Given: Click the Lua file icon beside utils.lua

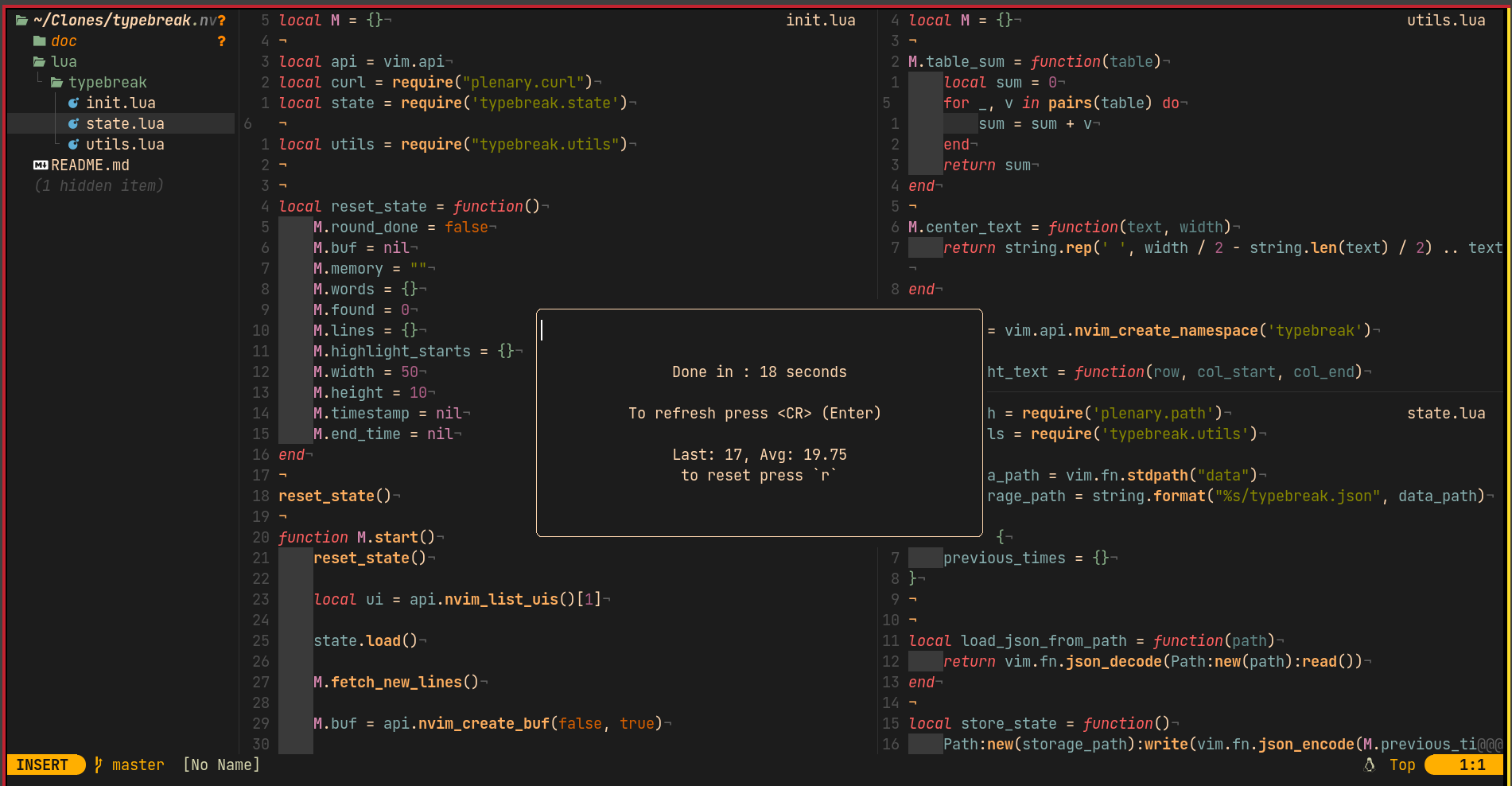Looking at the screenshot, I should [x=74, y=144].
